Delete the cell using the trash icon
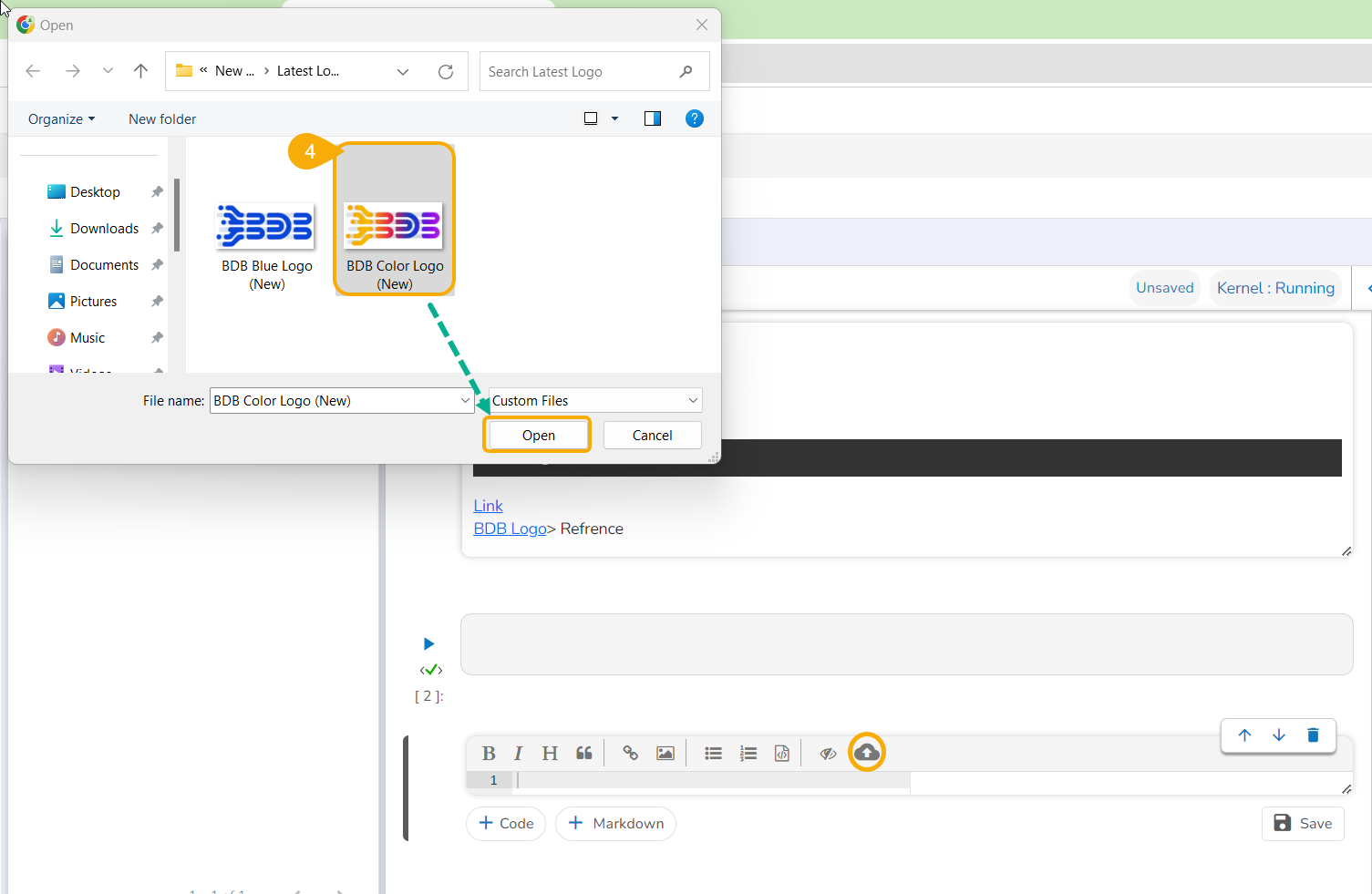The width and height of the screenshot is (1372, 894). point(1313,735)
